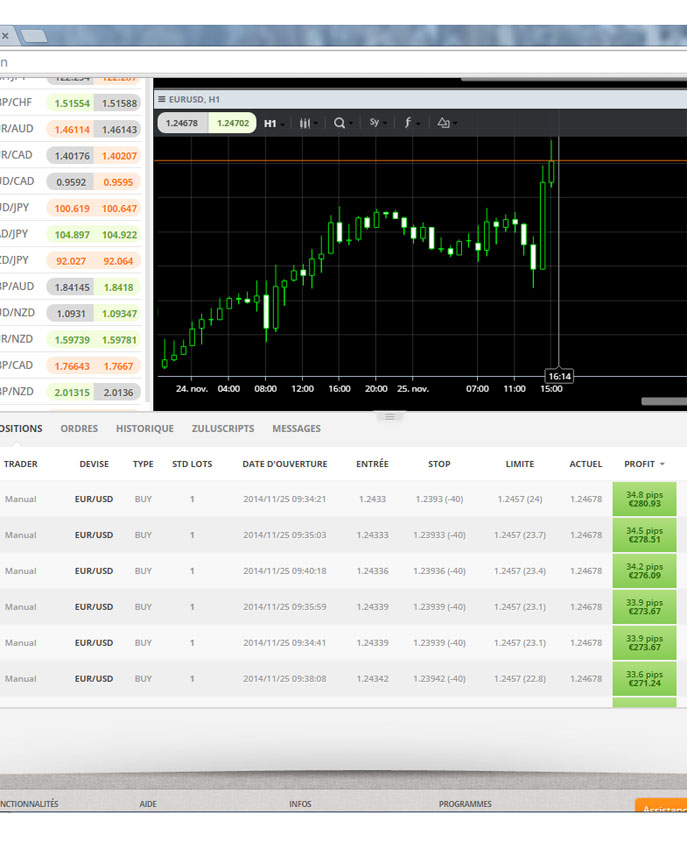The width and height of the screenshot is (687, 843).
Task: Click the 16:14 crosshair time marker
Action: tap(559, 376)
